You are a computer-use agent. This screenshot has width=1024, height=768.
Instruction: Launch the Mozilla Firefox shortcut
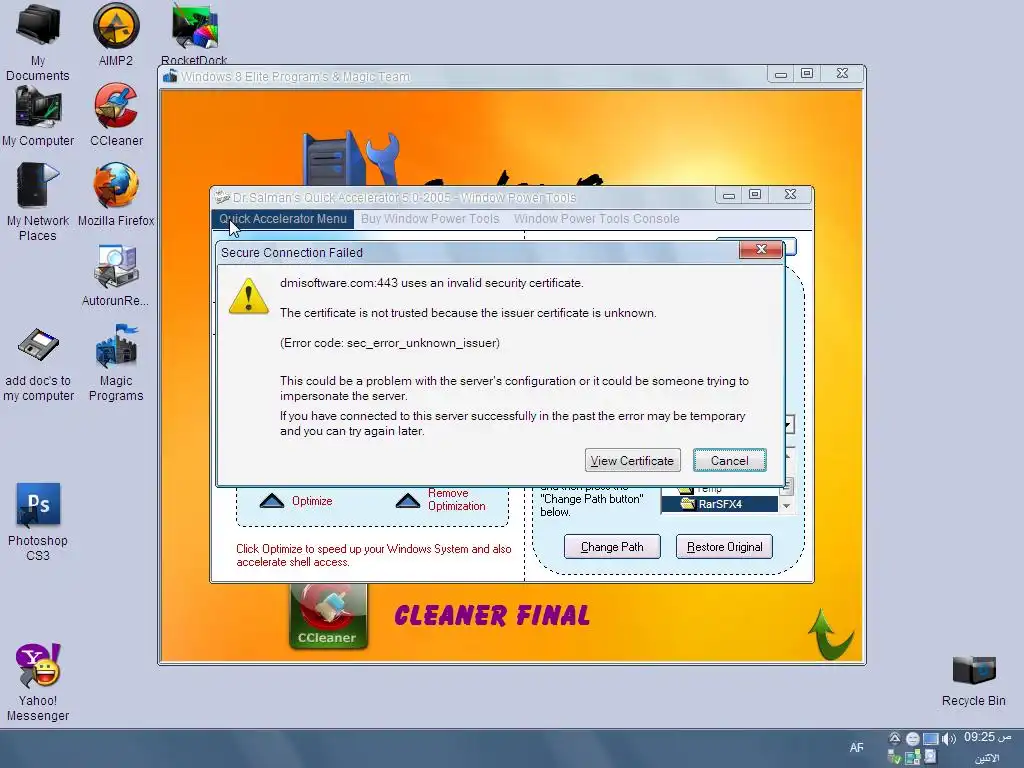pyautogui.click(x=116, y=195)
